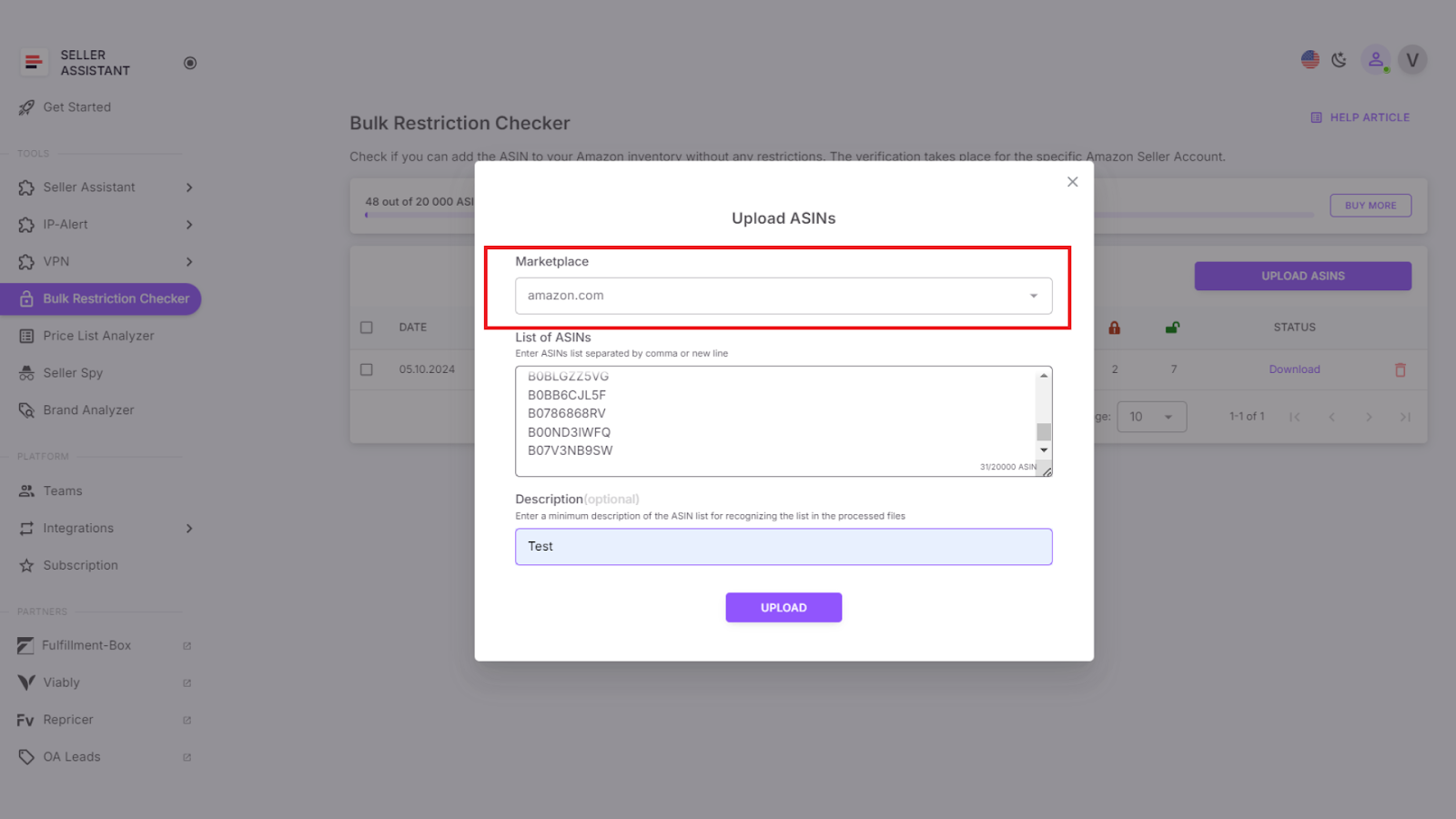Open the rows-per-page dropdown set to 10
1456x819 pixels.
coord(1152,416)
